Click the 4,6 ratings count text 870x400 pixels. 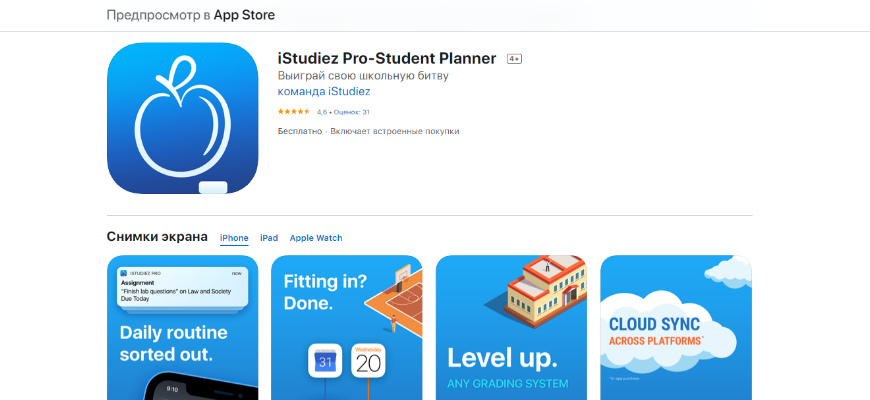coord(343,112)
